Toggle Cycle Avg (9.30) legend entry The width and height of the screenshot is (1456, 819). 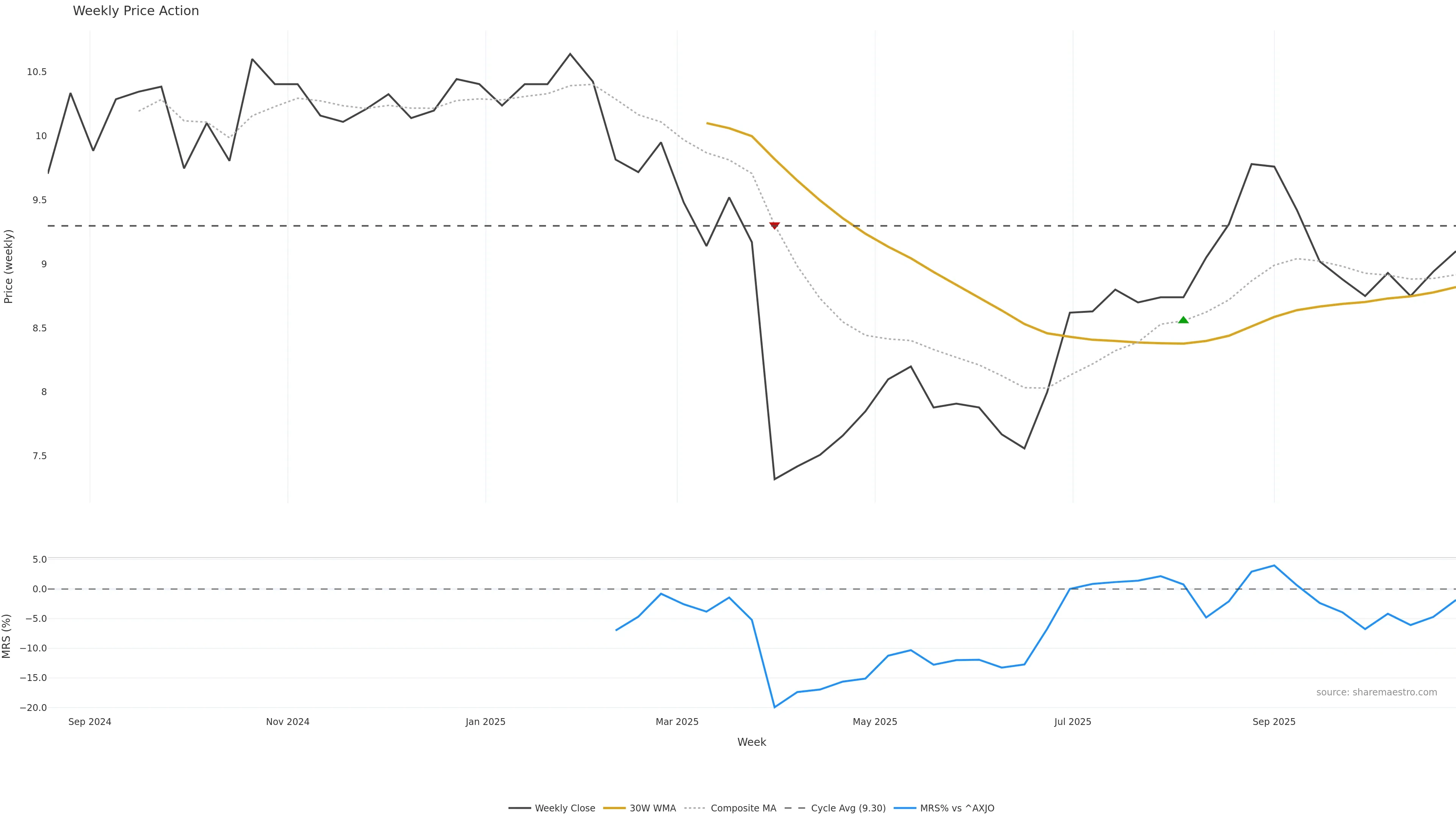click(848, 808)
